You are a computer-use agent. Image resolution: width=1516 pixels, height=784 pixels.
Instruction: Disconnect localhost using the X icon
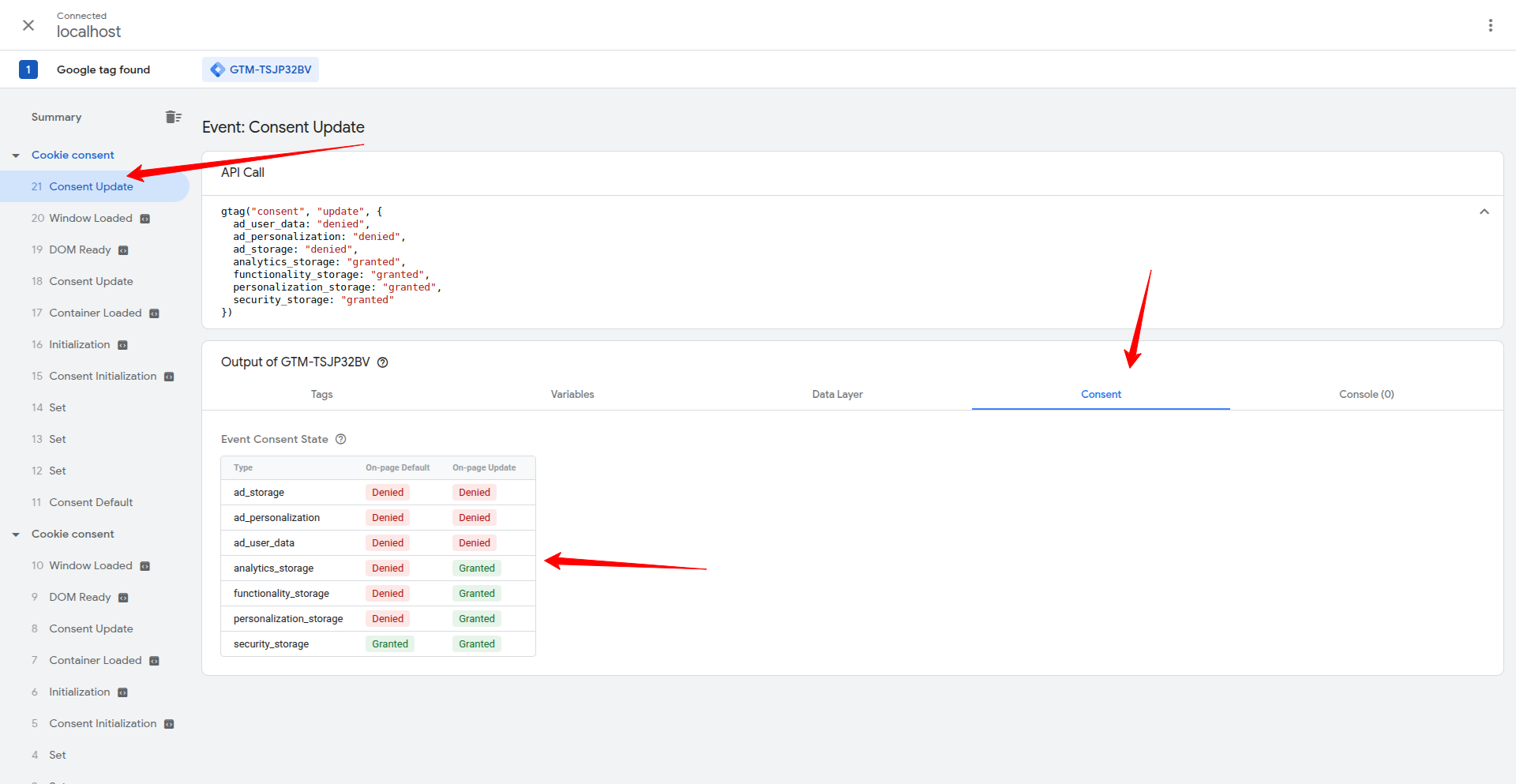click(x=28, y=24)
